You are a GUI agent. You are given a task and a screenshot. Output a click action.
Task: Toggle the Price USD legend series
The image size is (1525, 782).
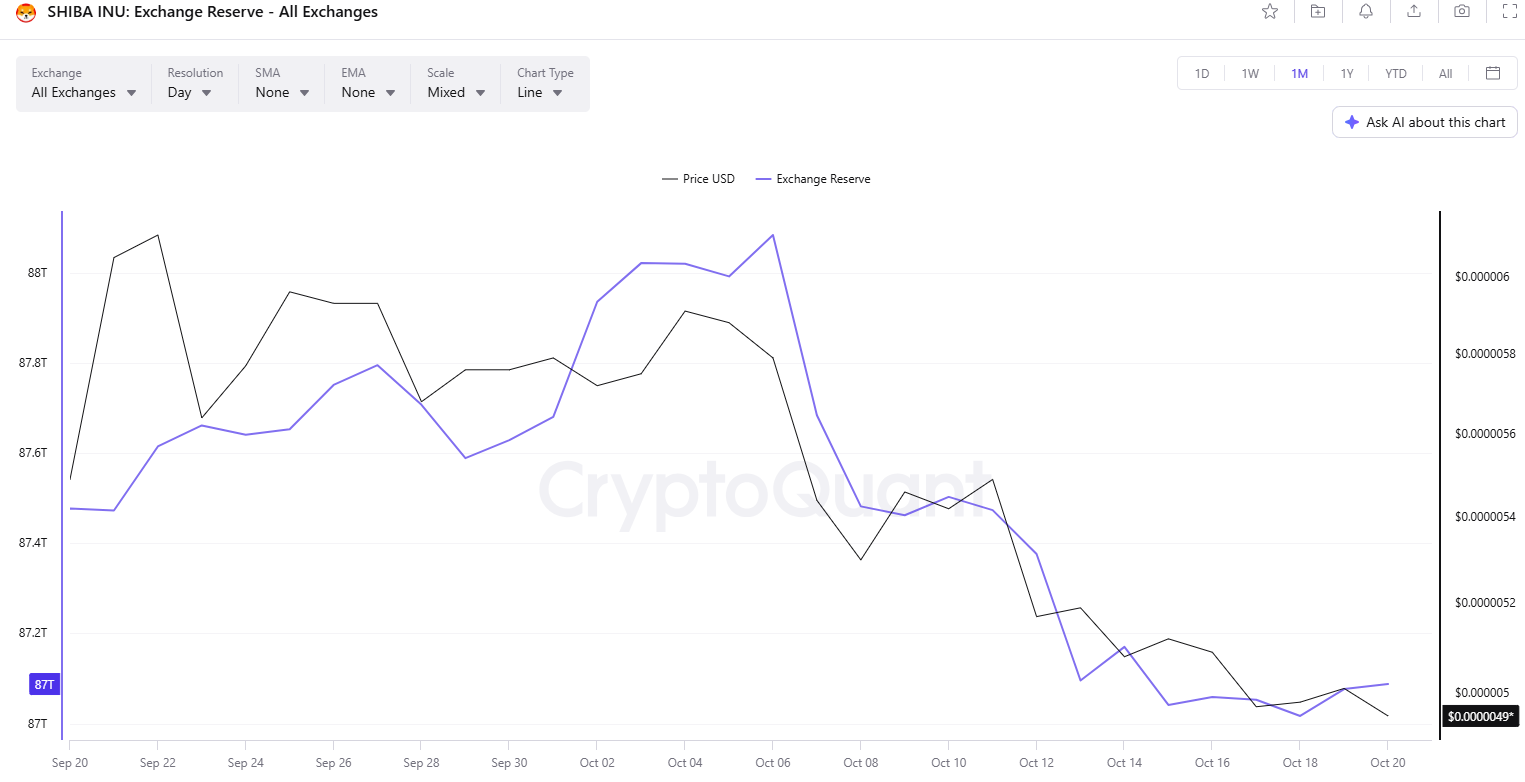tap(698, 179)
